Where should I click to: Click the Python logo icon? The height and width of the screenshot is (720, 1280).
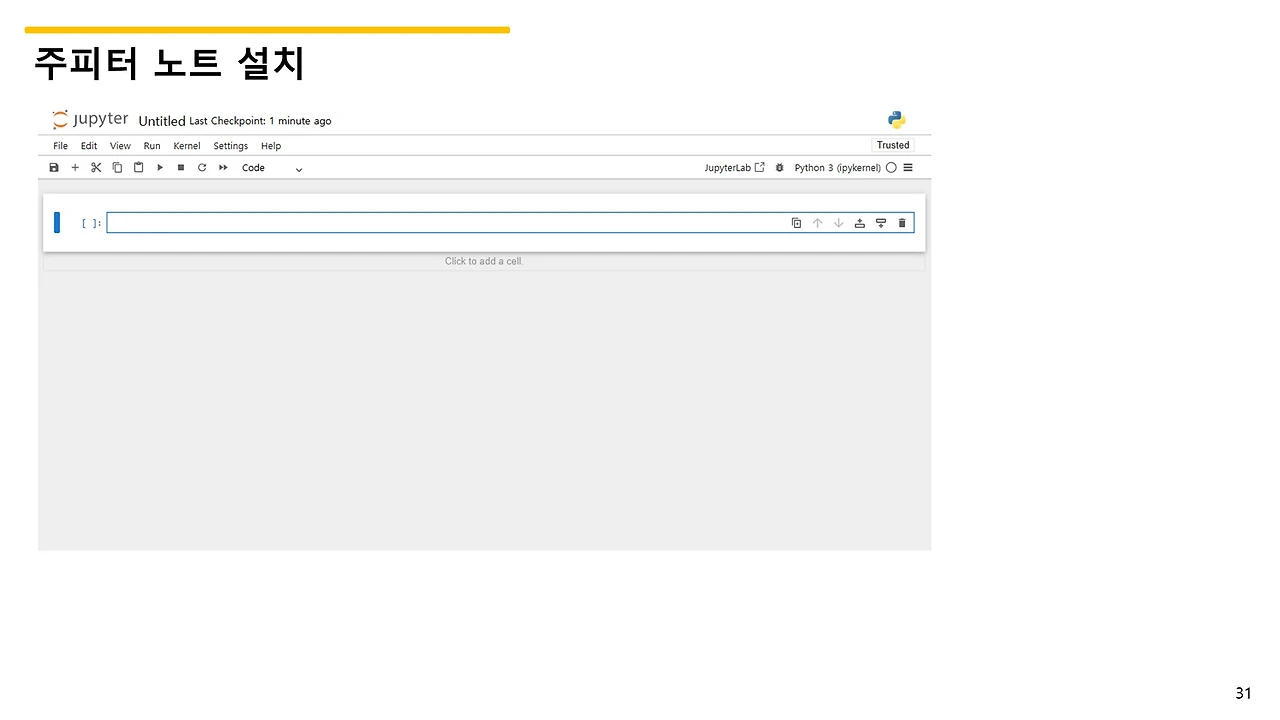tap(897, 120)
